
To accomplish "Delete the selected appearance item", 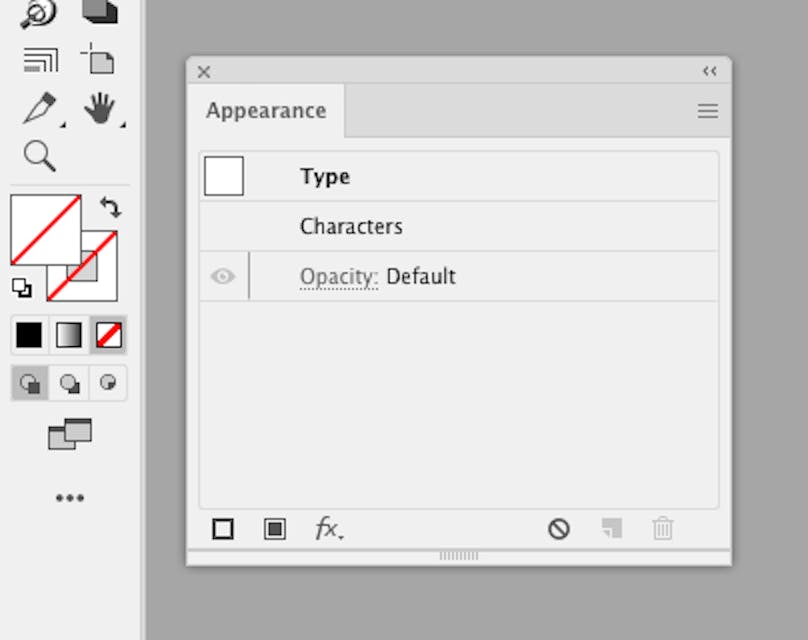I will [x=663, y=529].
